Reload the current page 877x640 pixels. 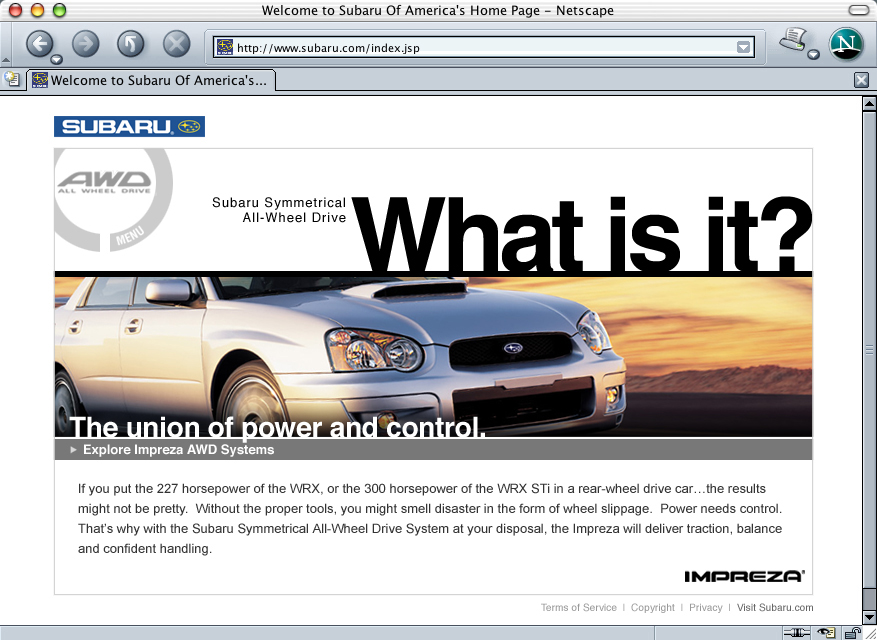tap(131, 43)
